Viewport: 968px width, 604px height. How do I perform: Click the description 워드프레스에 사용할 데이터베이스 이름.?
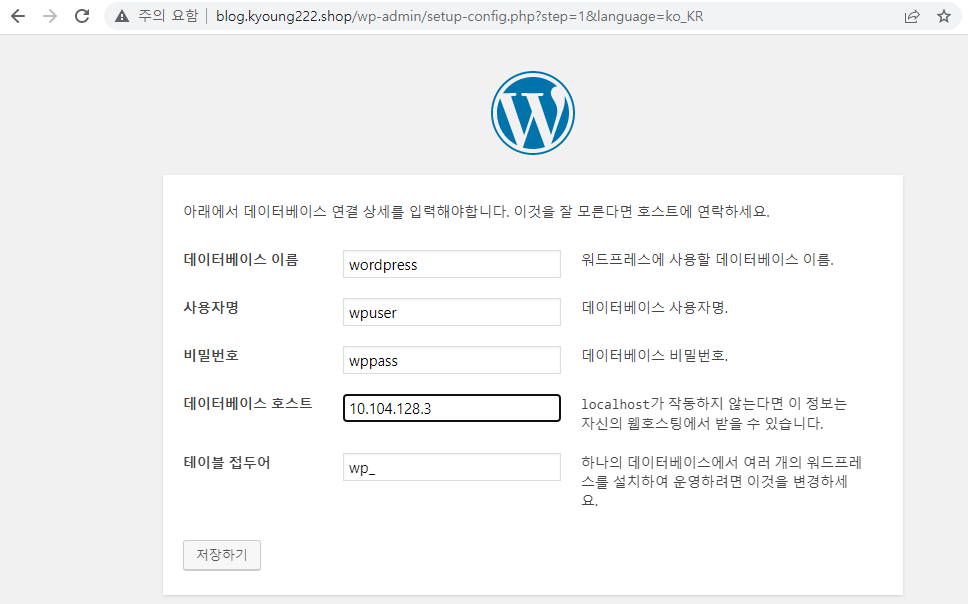click(707, 259)
